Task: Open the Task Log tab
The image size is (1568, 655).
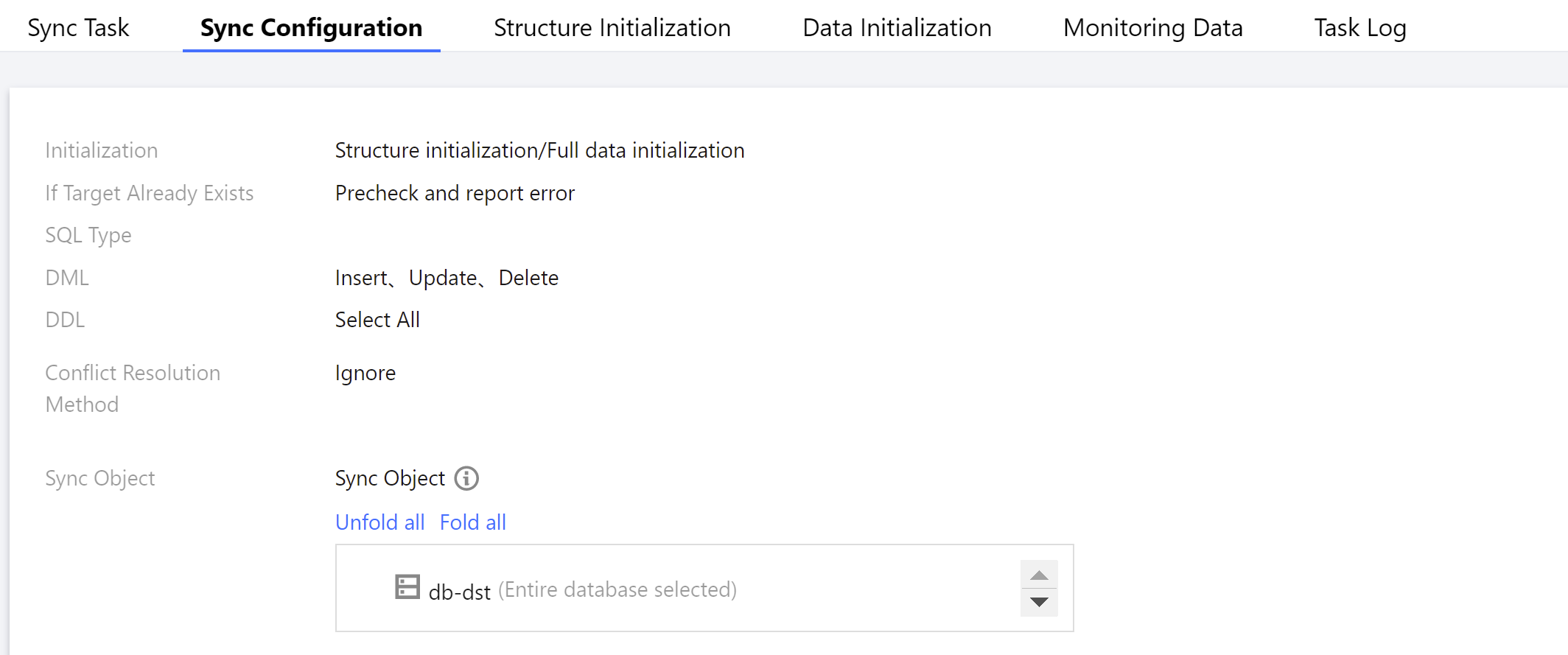Action: pos(1359,28)
